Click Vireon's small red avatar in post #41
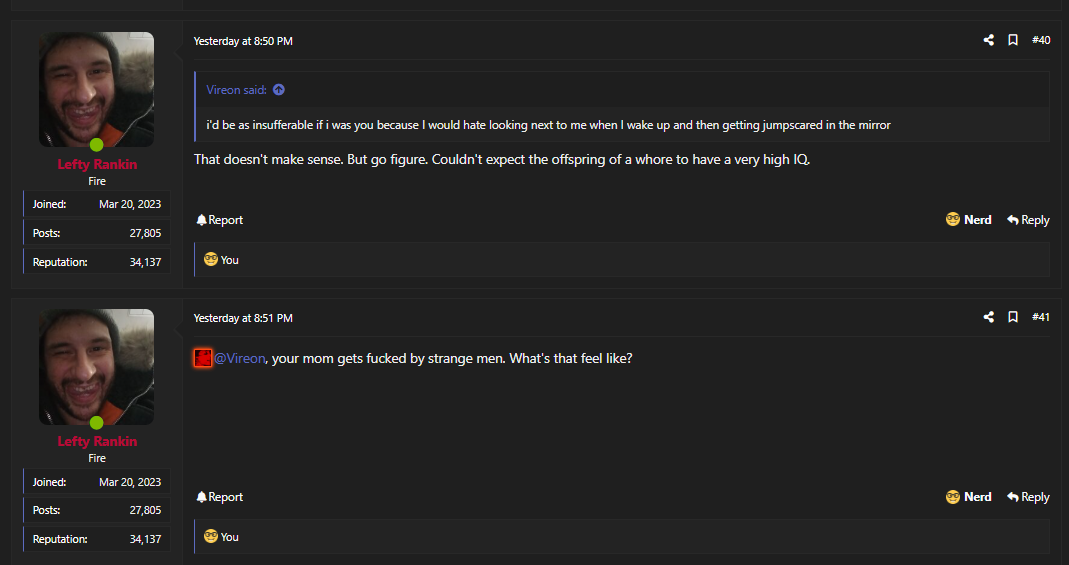Image resolution: width=1069 pixels, height=565 pixels. [202, 358]
